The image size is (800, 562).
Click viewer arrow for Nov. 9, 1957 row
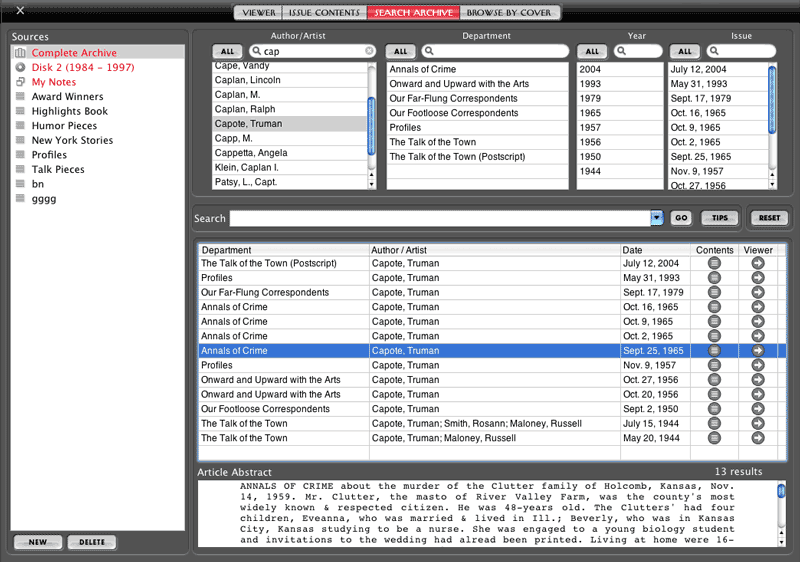point(758,366)
